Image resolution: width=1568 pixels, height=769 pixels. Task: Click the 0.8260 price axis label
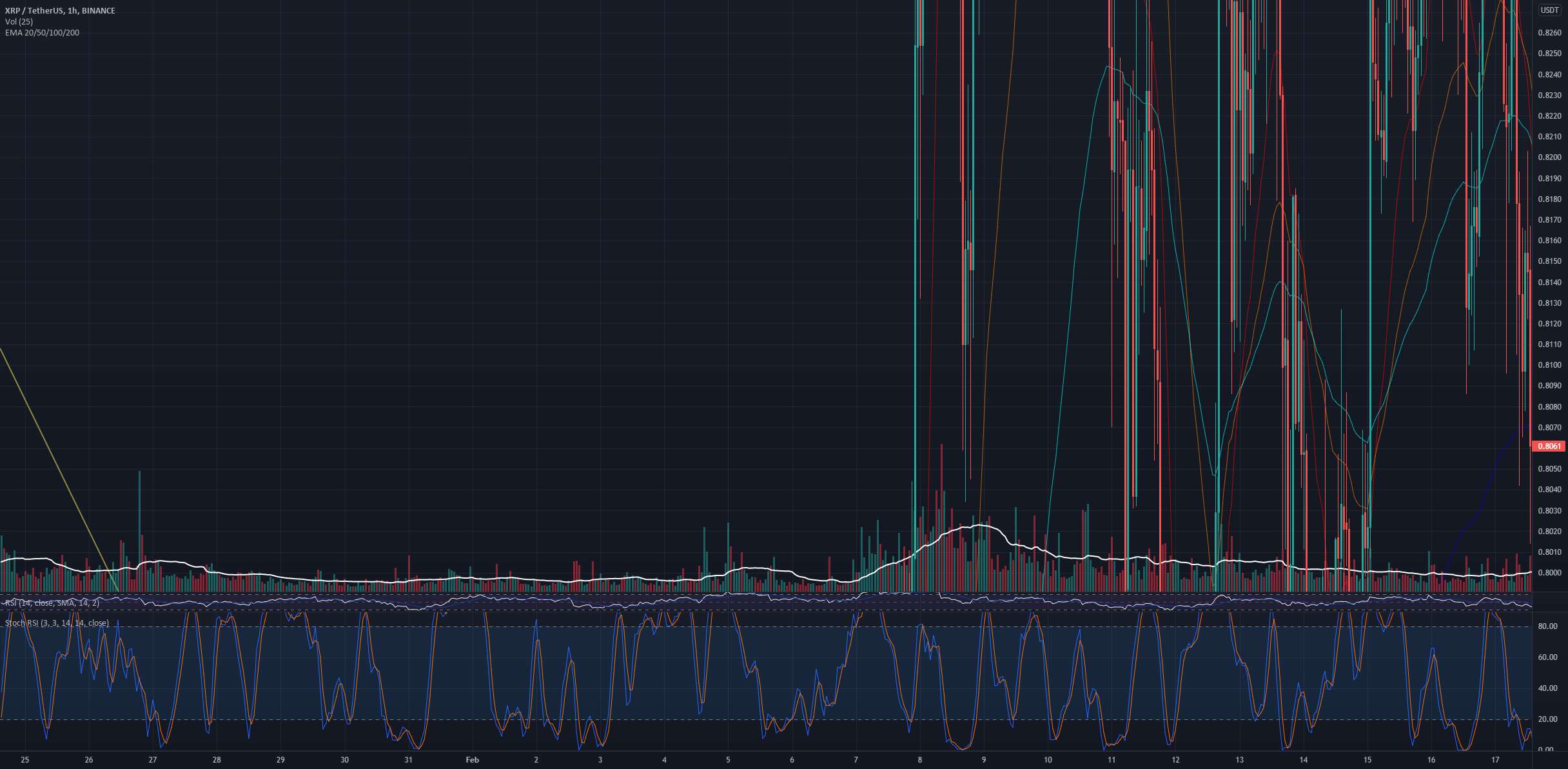coord(1549,33)
